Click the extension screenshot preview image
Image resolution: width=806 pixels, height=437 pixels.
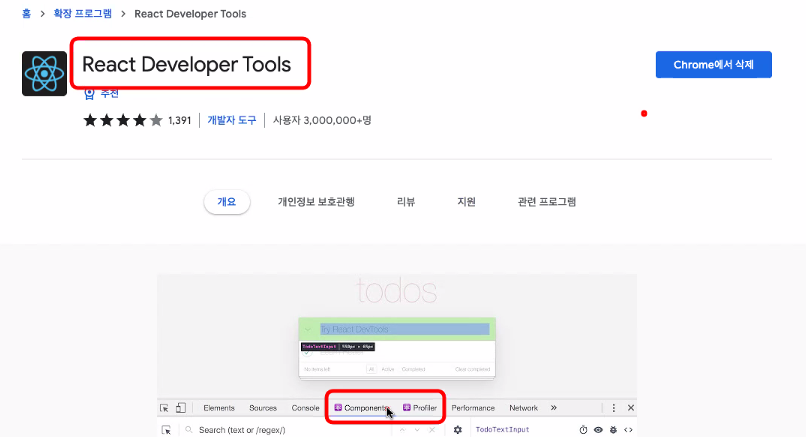[x=397, y=355]
